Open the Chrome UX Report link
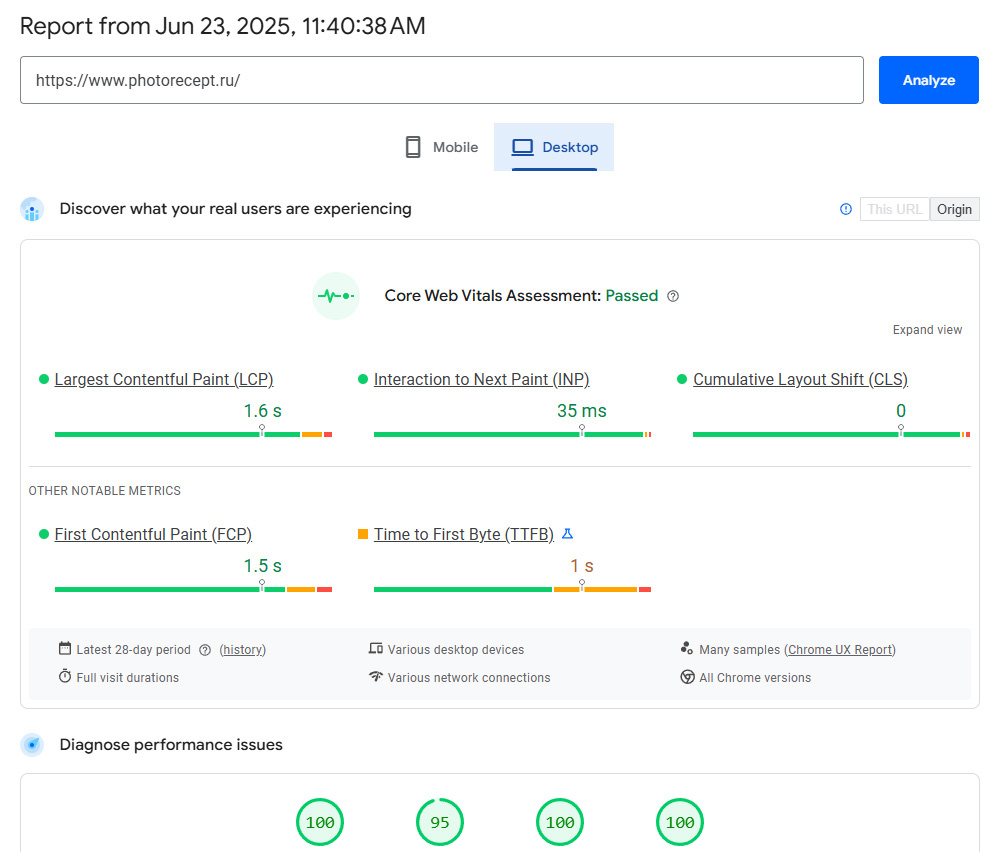 [840, 650]
